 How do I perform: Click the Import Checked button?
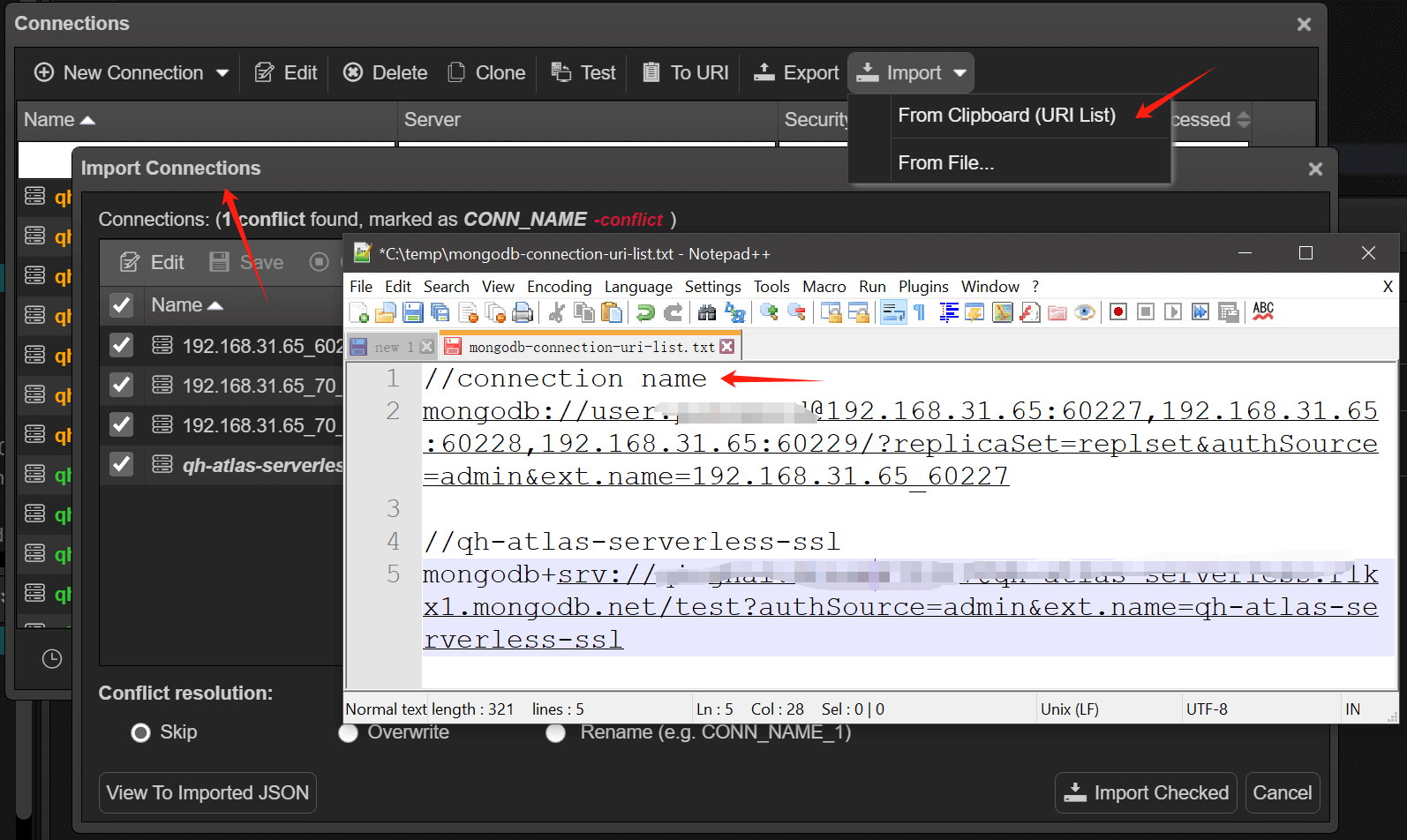click(1146, 793)
